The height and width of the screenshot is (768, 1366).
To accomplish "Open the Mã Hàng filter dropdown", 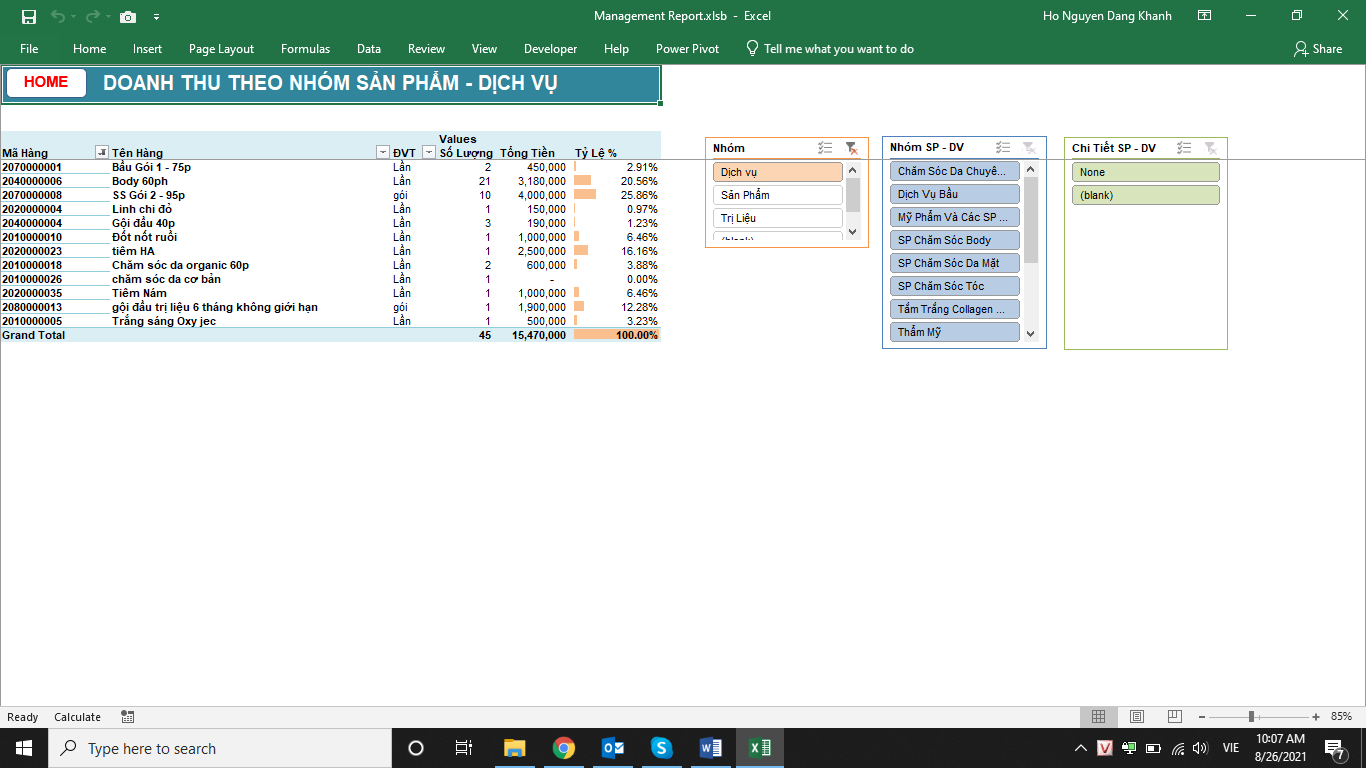I will (x=101, y=152).
